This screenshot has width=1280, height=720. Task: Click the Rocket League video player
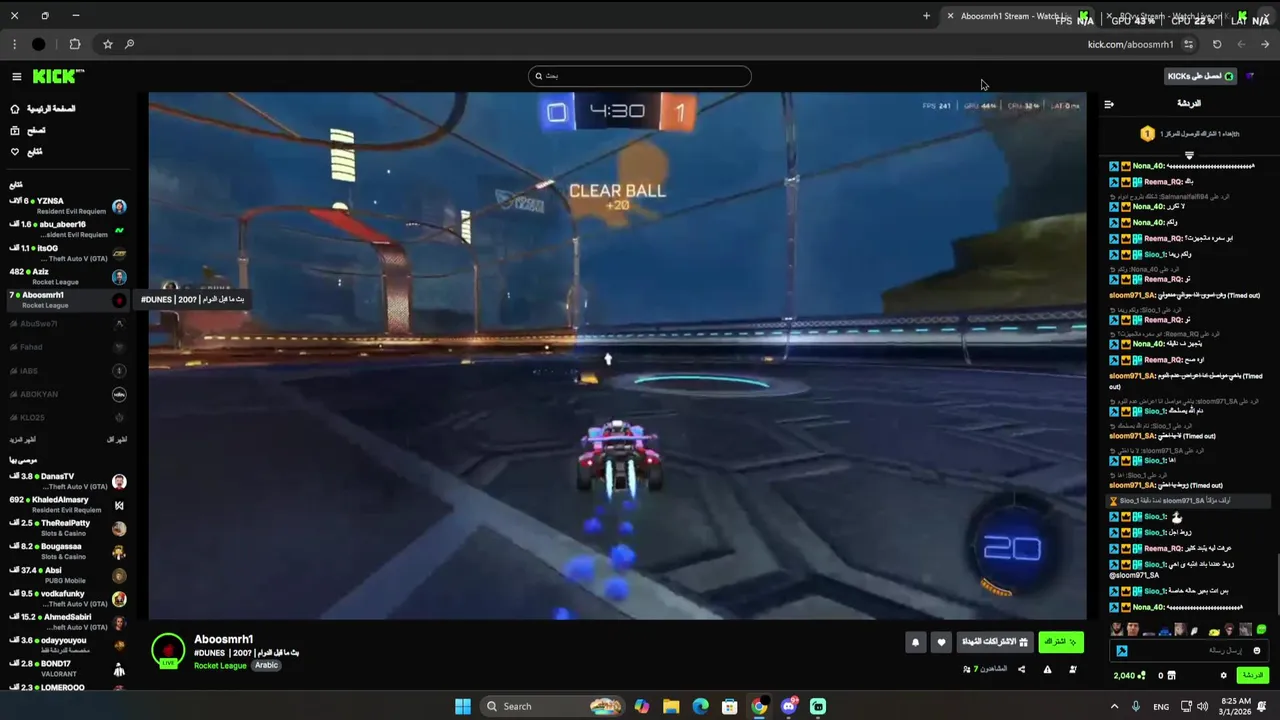617,356
